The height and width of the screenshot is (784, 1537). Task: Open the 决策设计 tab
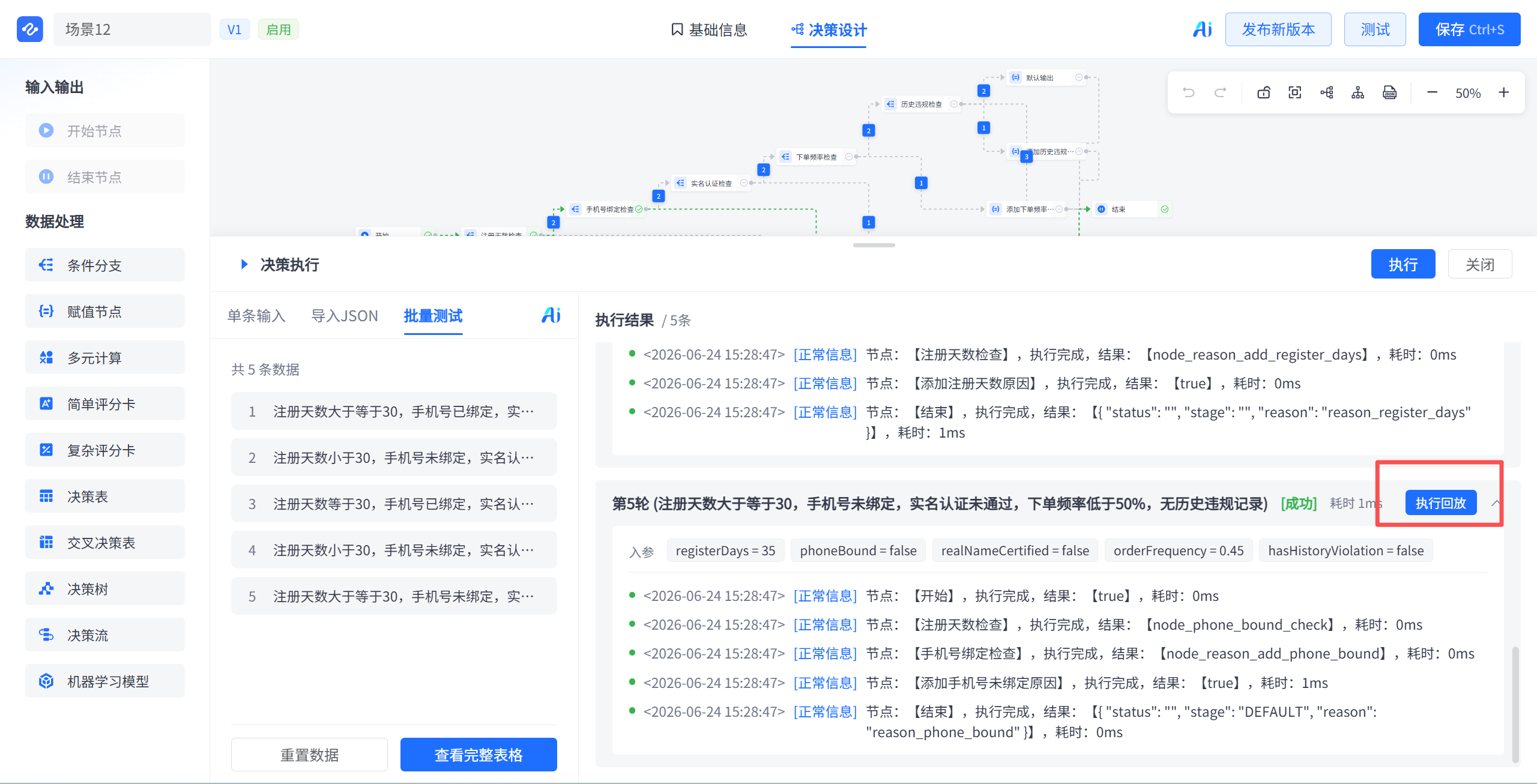click(829, 29)
